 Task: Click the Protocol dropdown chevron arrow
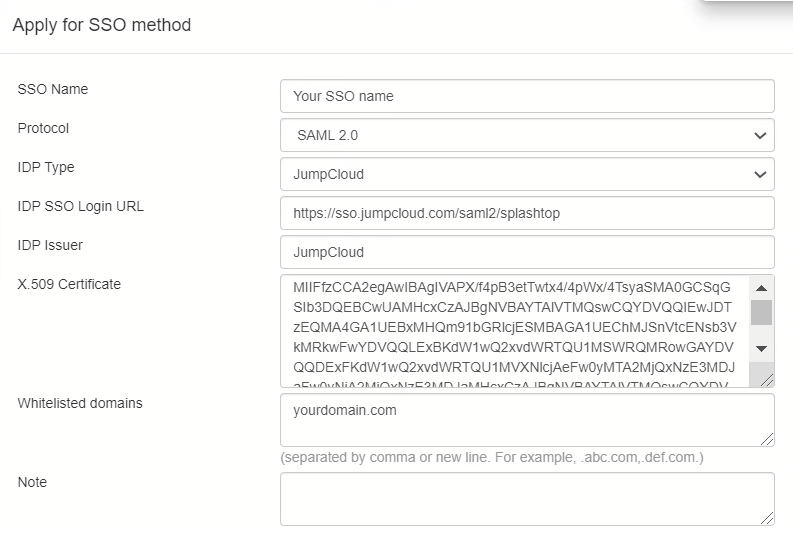(760, 136)
